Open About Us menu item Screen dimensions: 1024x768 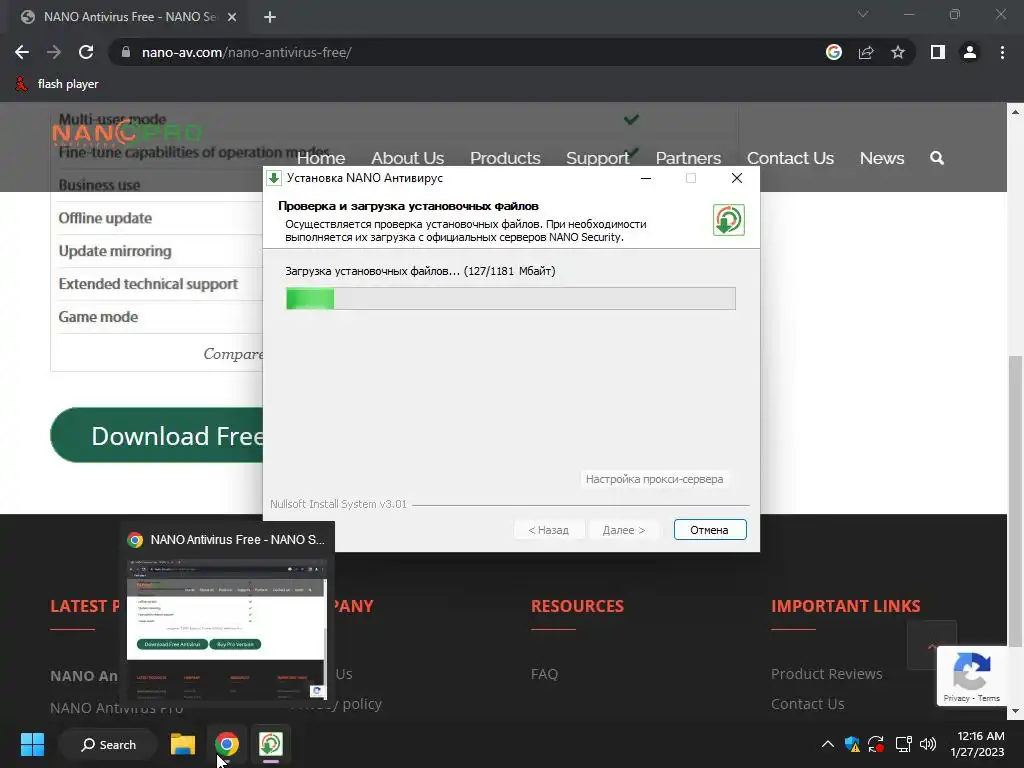[408, 158]
